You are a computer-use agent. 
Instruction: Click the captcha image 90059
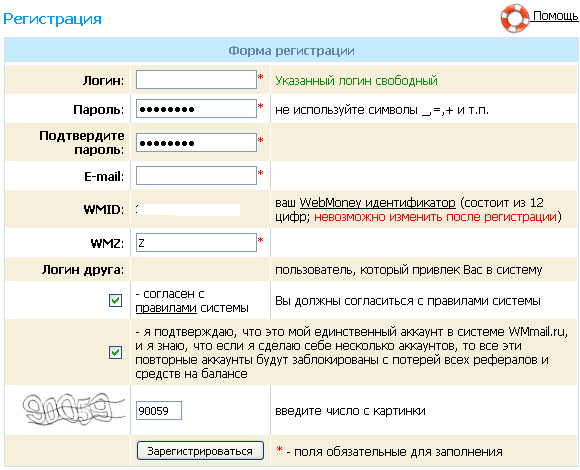point(73,409)
